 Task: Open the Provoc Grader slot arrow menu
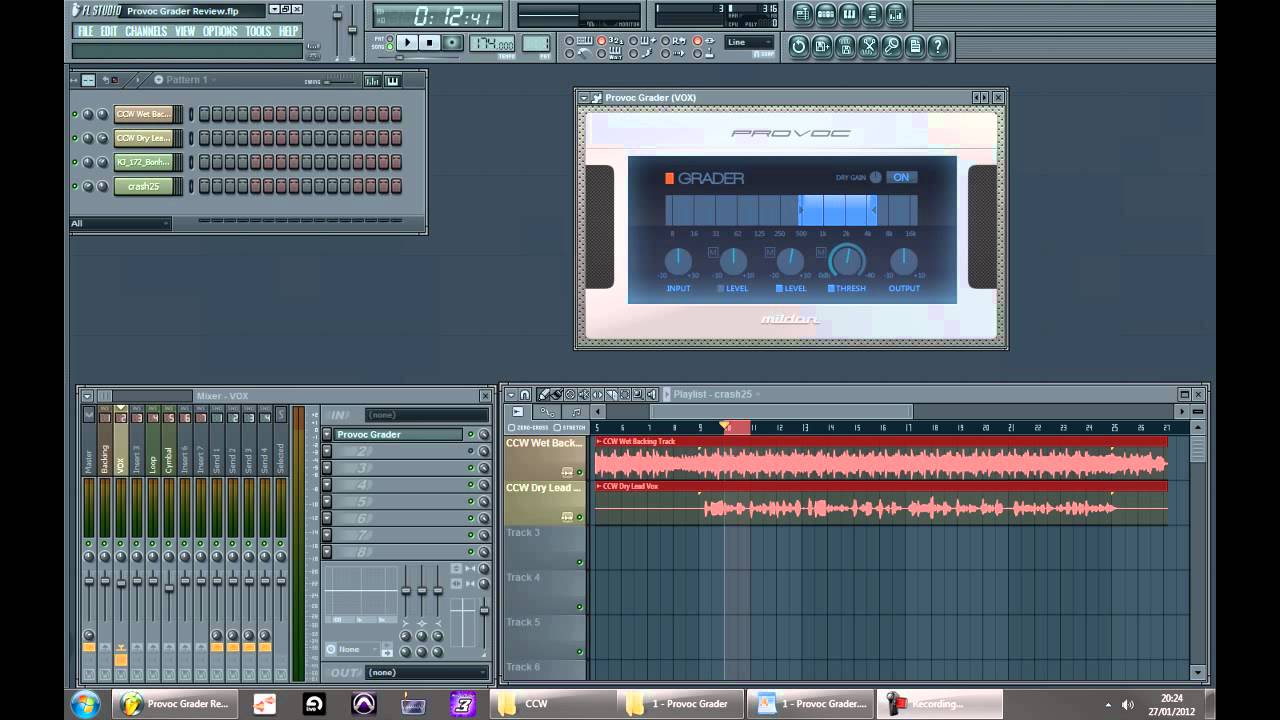tap(327, 435)
